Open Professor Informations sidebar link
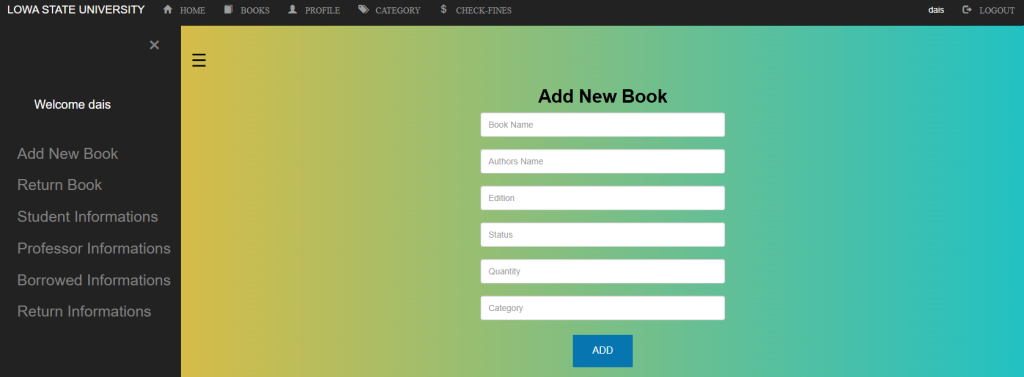 pyautogui.click(x=94, y=248)
